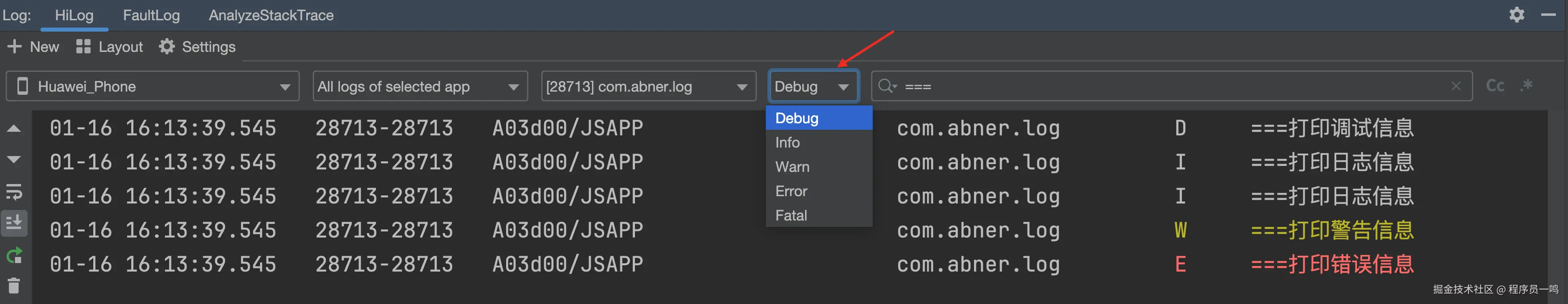Toggle regex search option
The height and width of the screenshot is (304, 1568).
pyautogui.click(x=1526, y=85)
